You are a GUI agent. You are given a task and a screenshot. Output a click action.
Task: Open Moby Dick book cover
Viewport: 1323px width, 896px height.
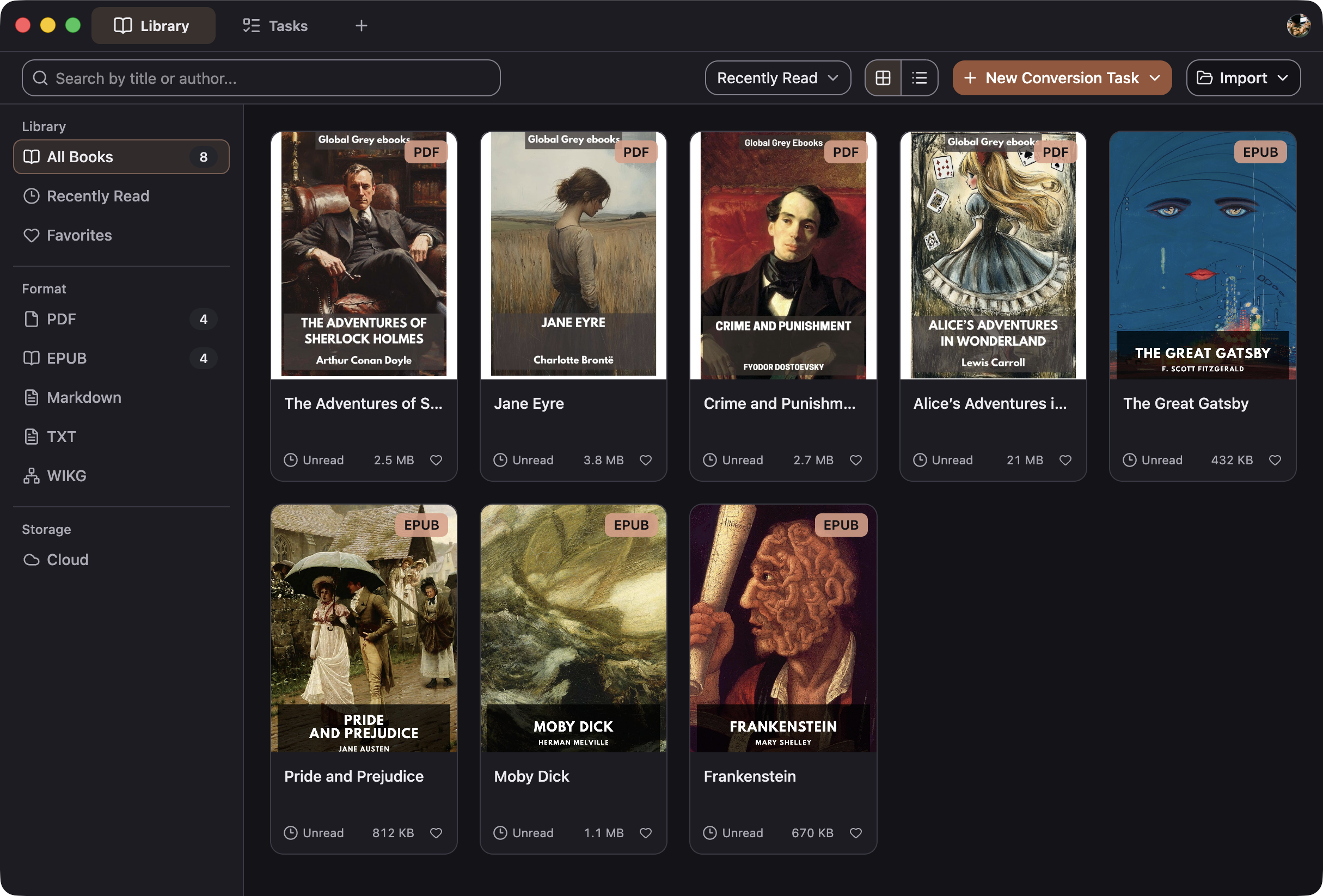click(x=573, y=629)
